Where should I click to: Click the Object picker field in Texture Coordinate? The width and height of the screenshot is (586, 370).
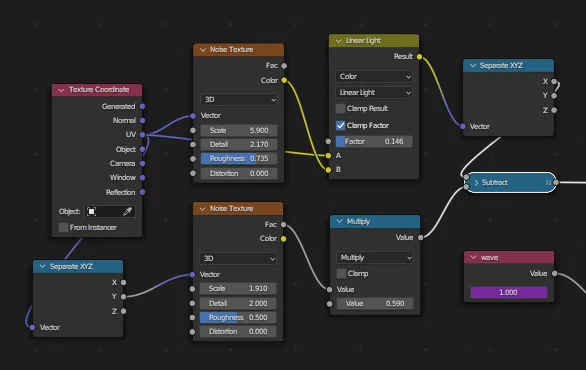pos(110,212)
